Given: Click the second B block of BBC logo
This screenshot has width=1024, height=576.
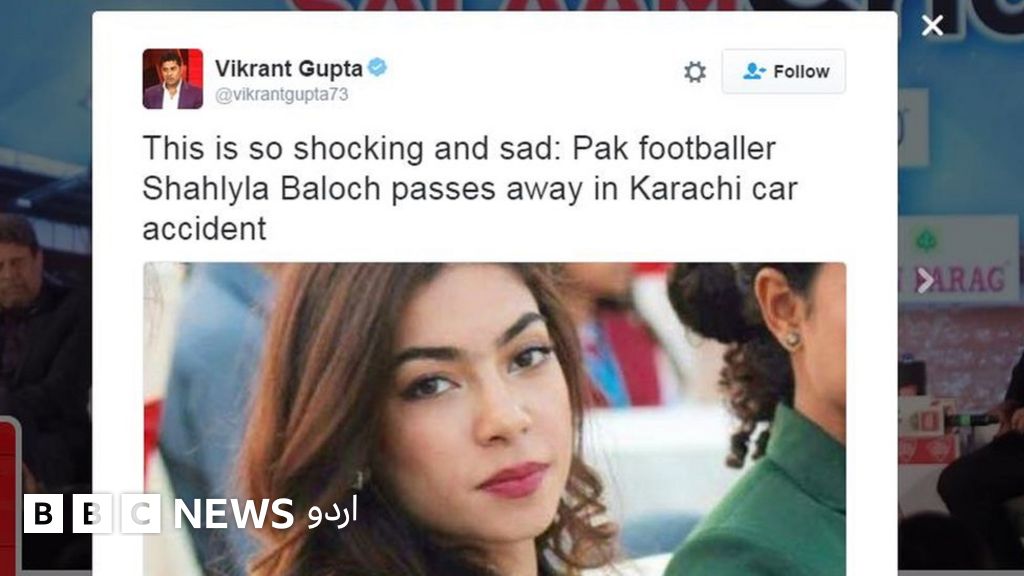Looking at the screenshot, I should (92, 513).
